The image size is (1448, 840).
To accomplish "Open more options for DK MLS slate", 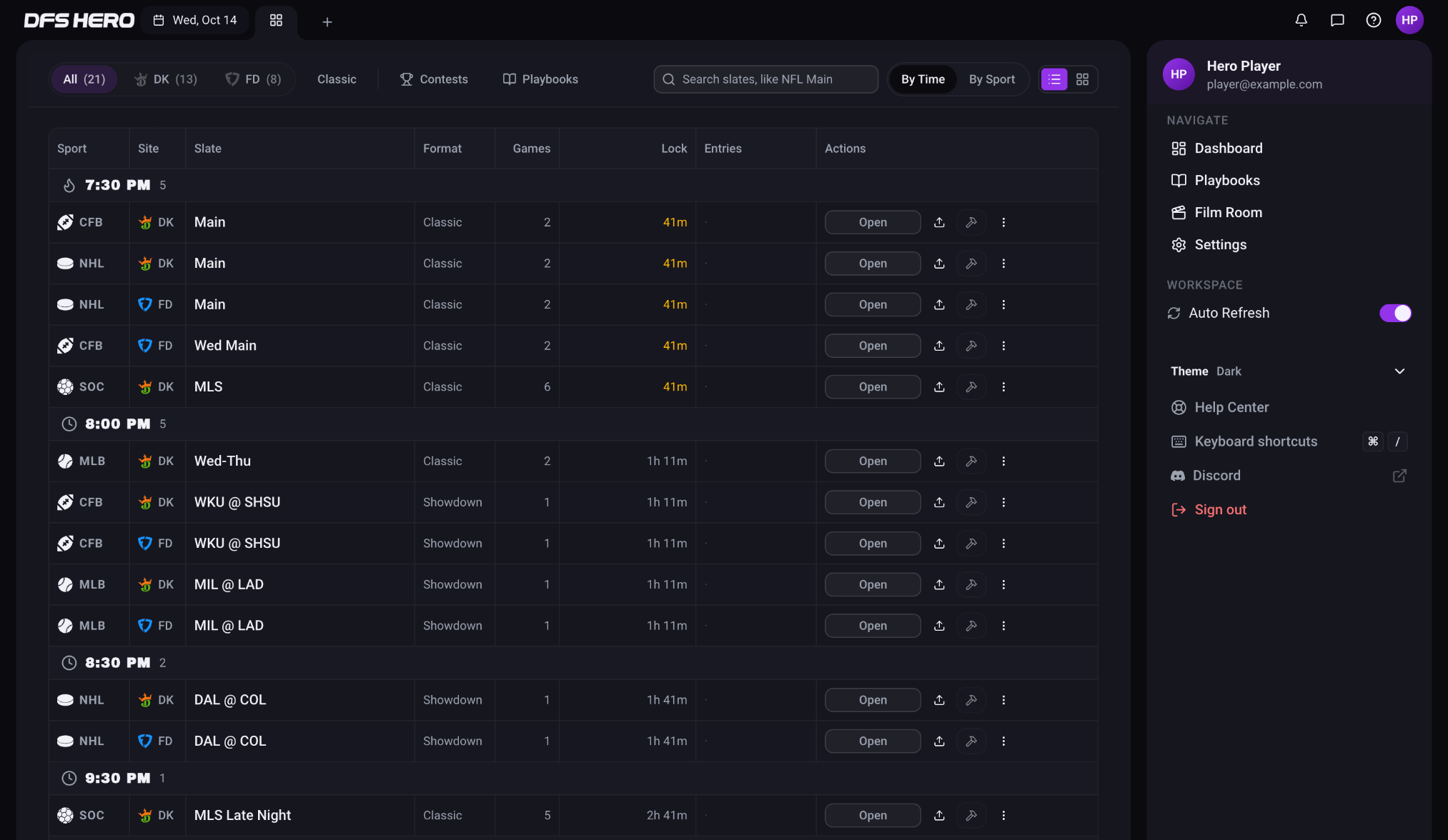I will [1003, 387].
